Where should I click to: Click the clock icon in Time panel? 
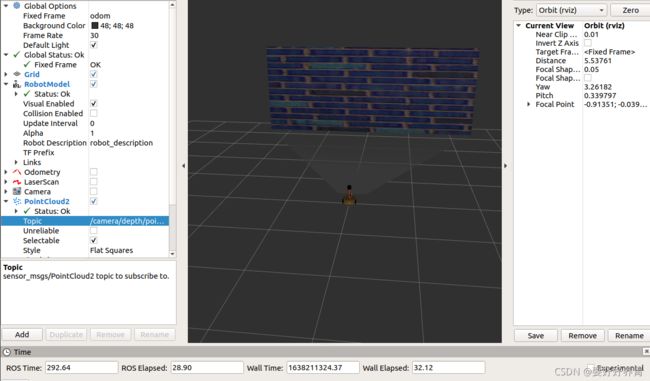7,352
